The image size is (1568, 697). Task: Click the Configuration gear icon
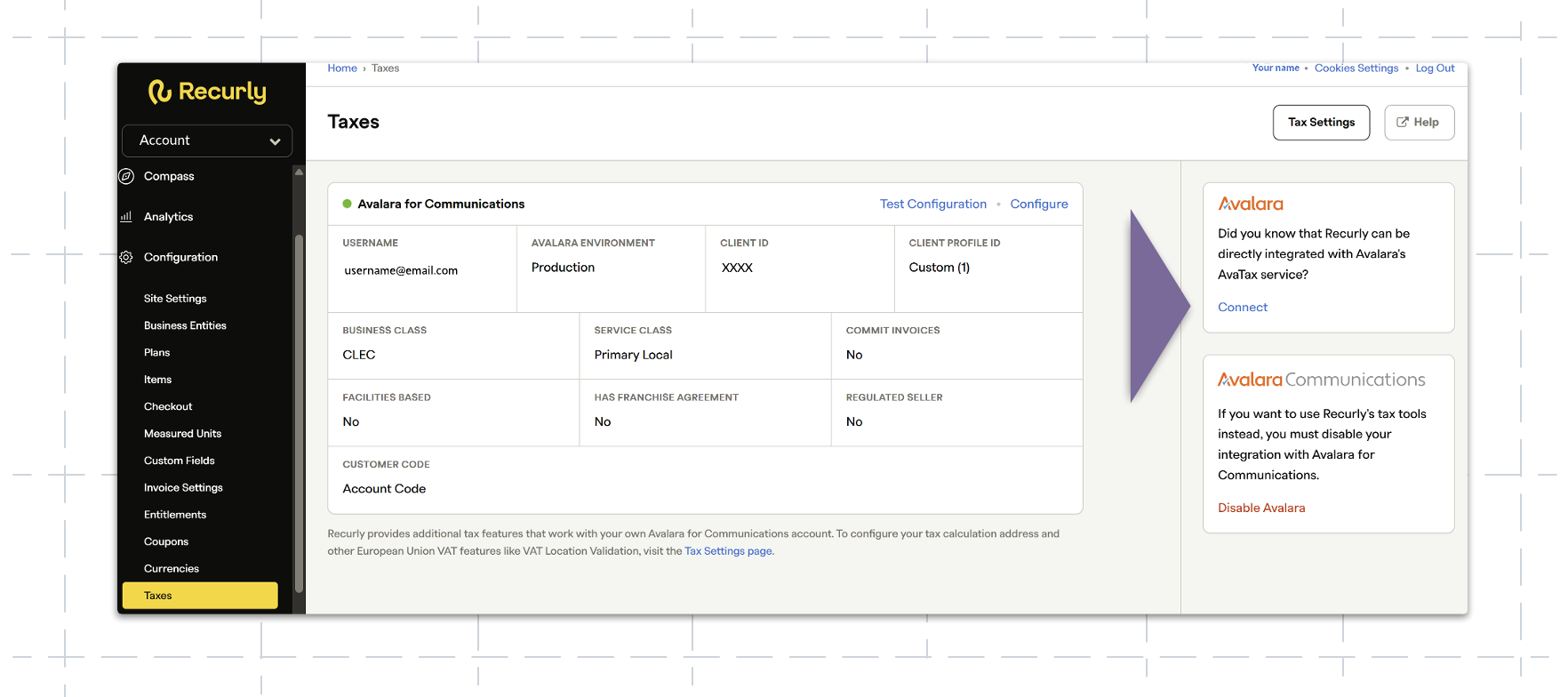(126, 257)
